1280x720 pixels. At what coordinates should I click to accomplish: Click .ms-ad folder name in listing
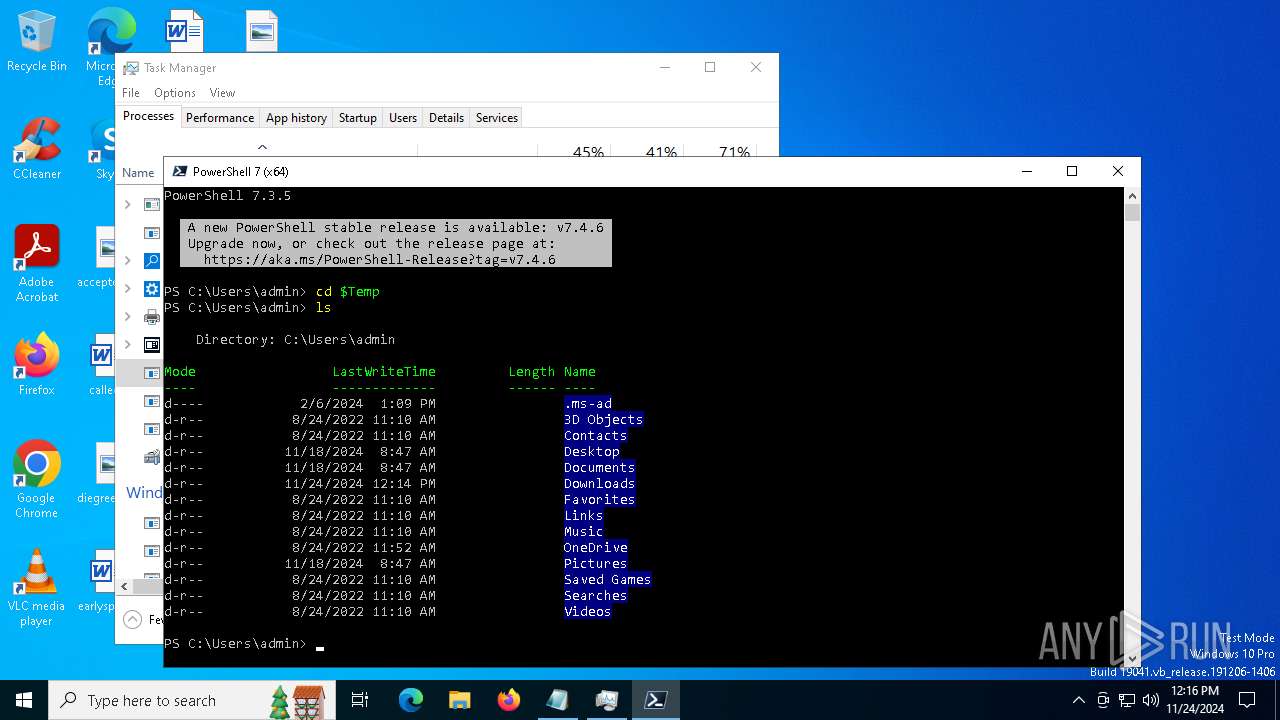click(x=587, y=404)
